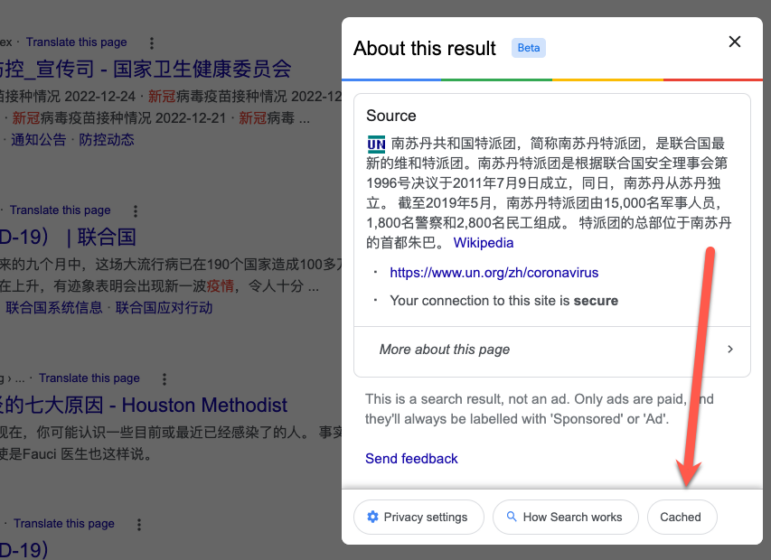This screenshot has width=771, height=560.
Task: Click the chevron beside More about this page
Action: [730, 349]
